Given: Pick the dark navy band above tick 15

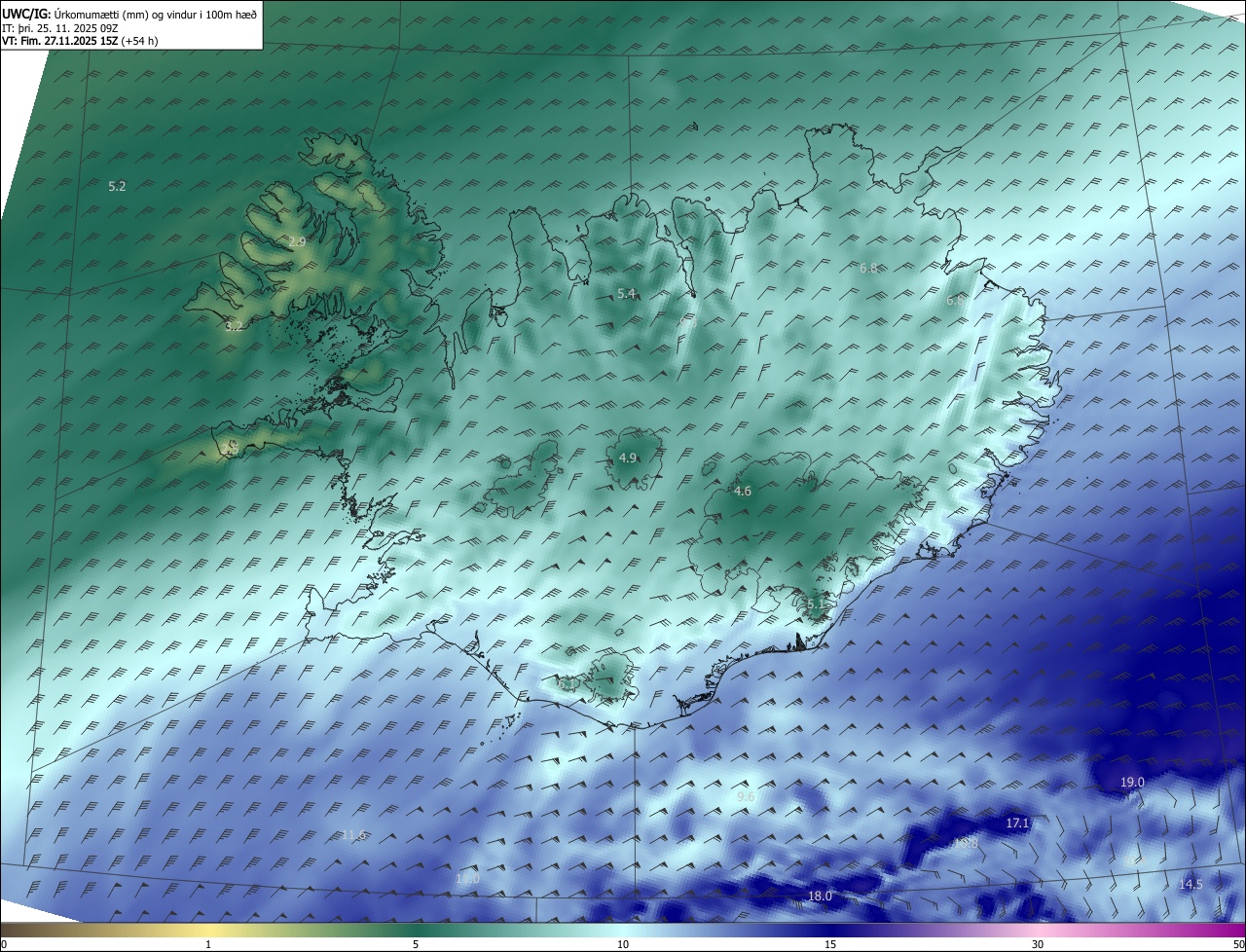Looking at the screenshot, I should click(x=830, y=930).
